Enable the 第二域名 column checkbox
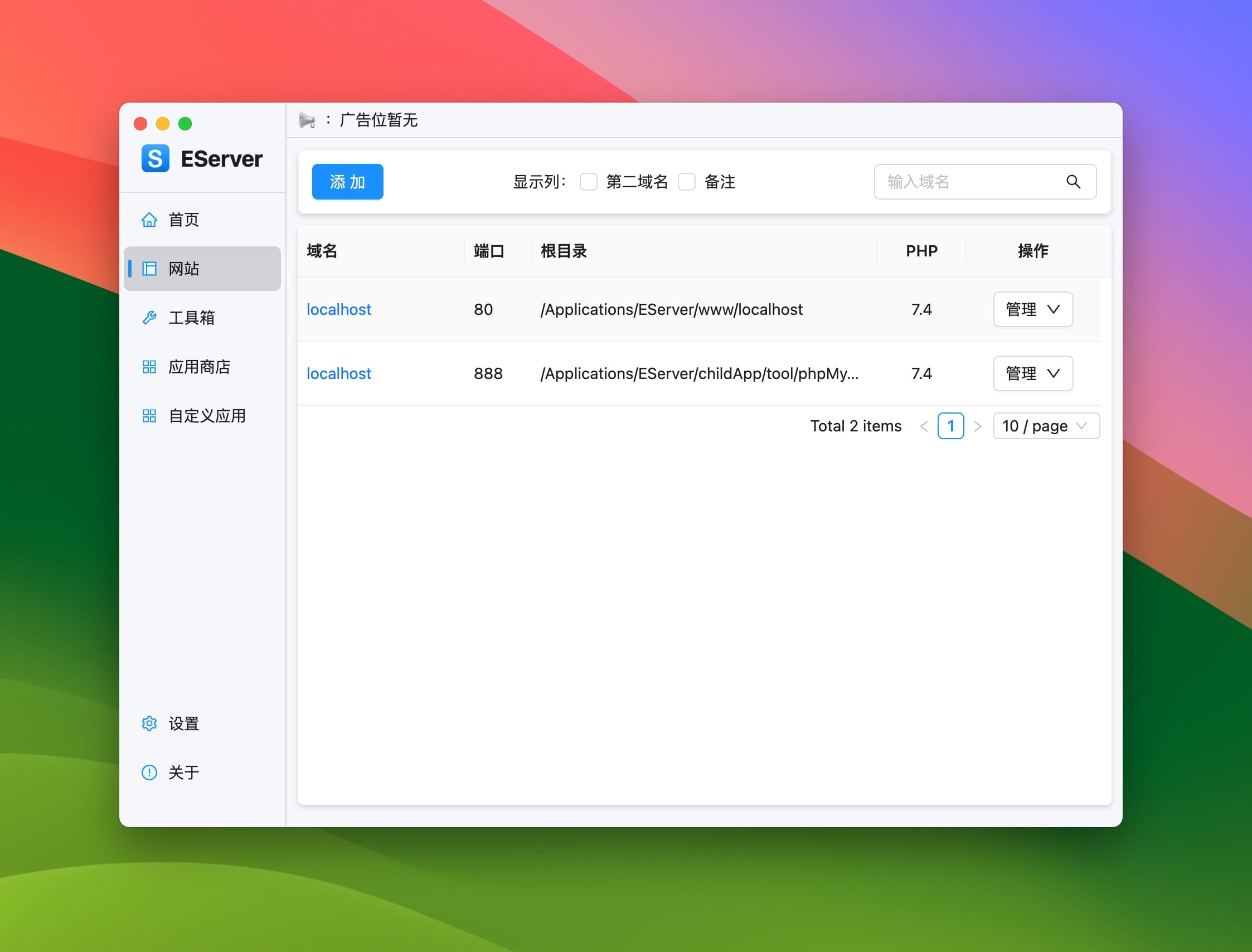 click(x=588, y=182)
